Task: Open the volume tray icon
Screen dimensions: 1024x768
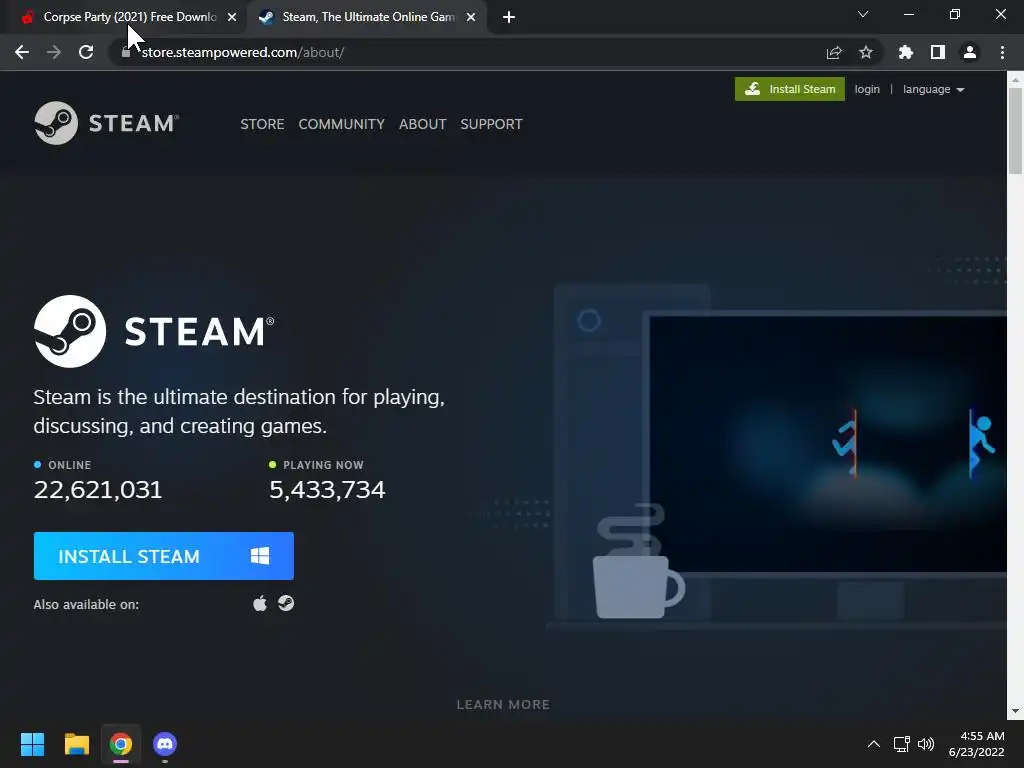Action: [926, 744]
